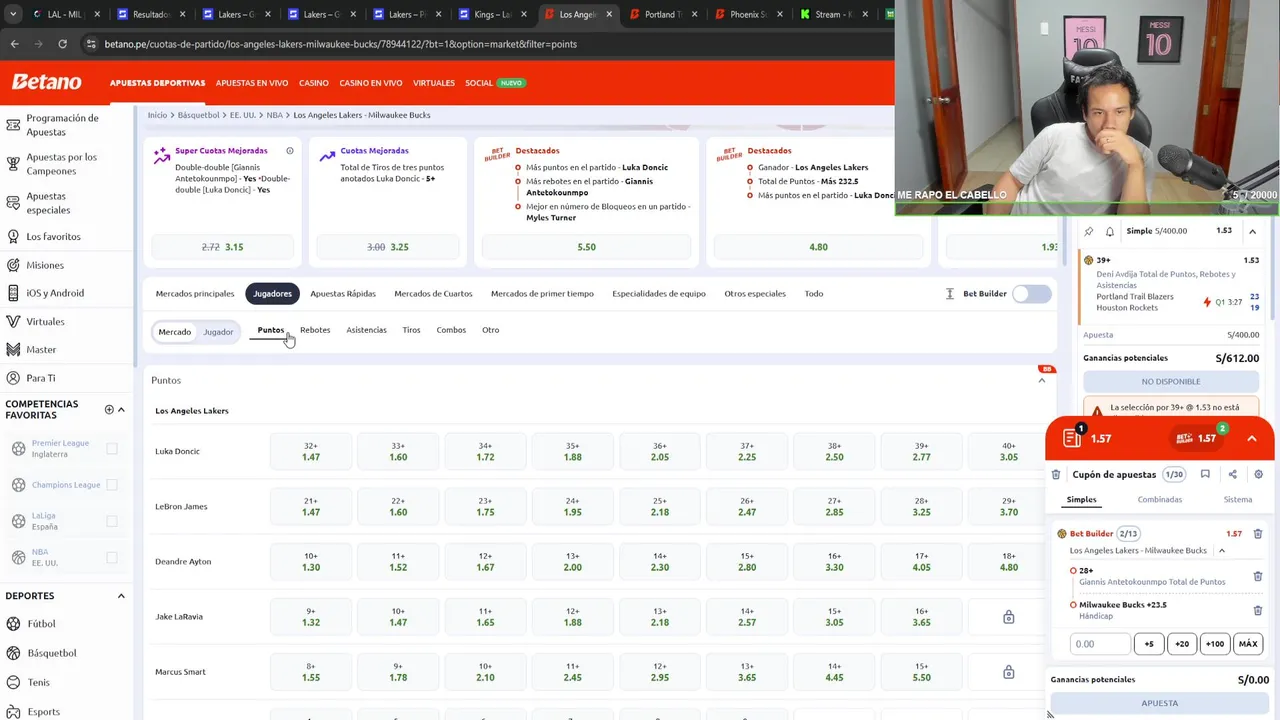Click MÁX stake button
The image size is (1280, 720).
coord(1248,644)
